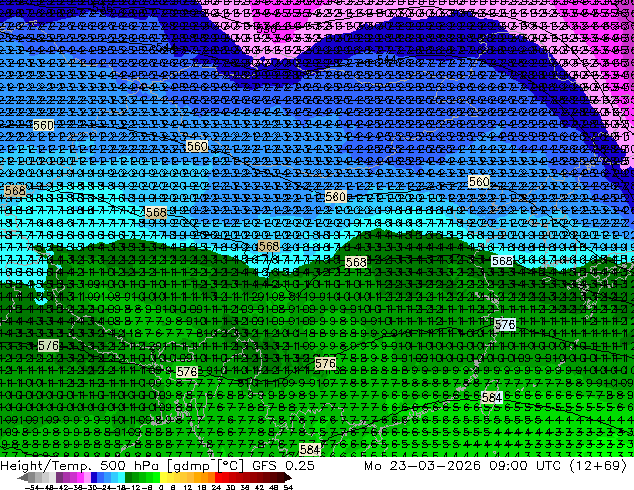Click the bottommost '584' contour label

tap(310, 449)
